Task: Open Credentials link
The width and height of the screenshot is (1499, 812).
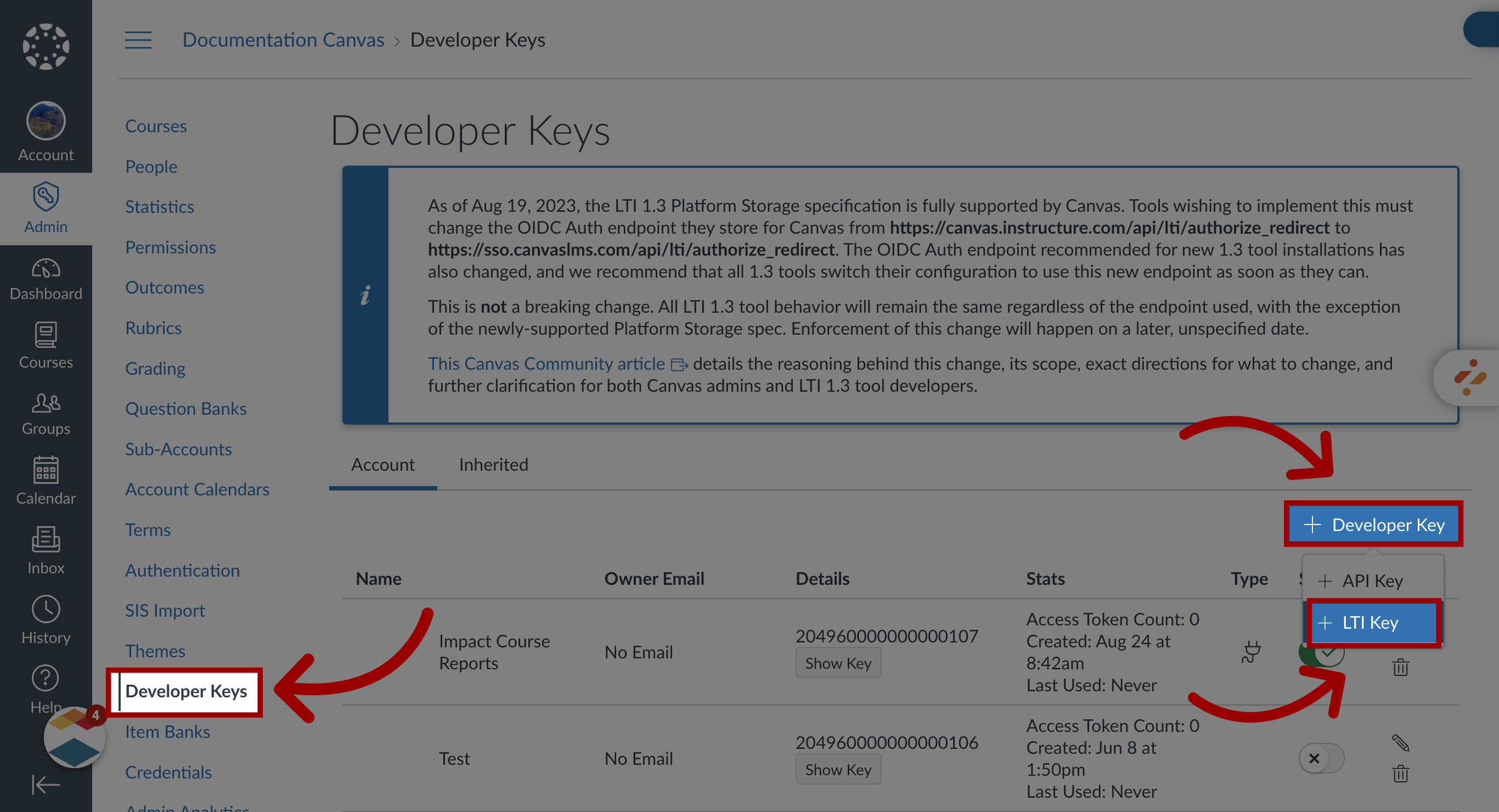Action: pos(169,772)
